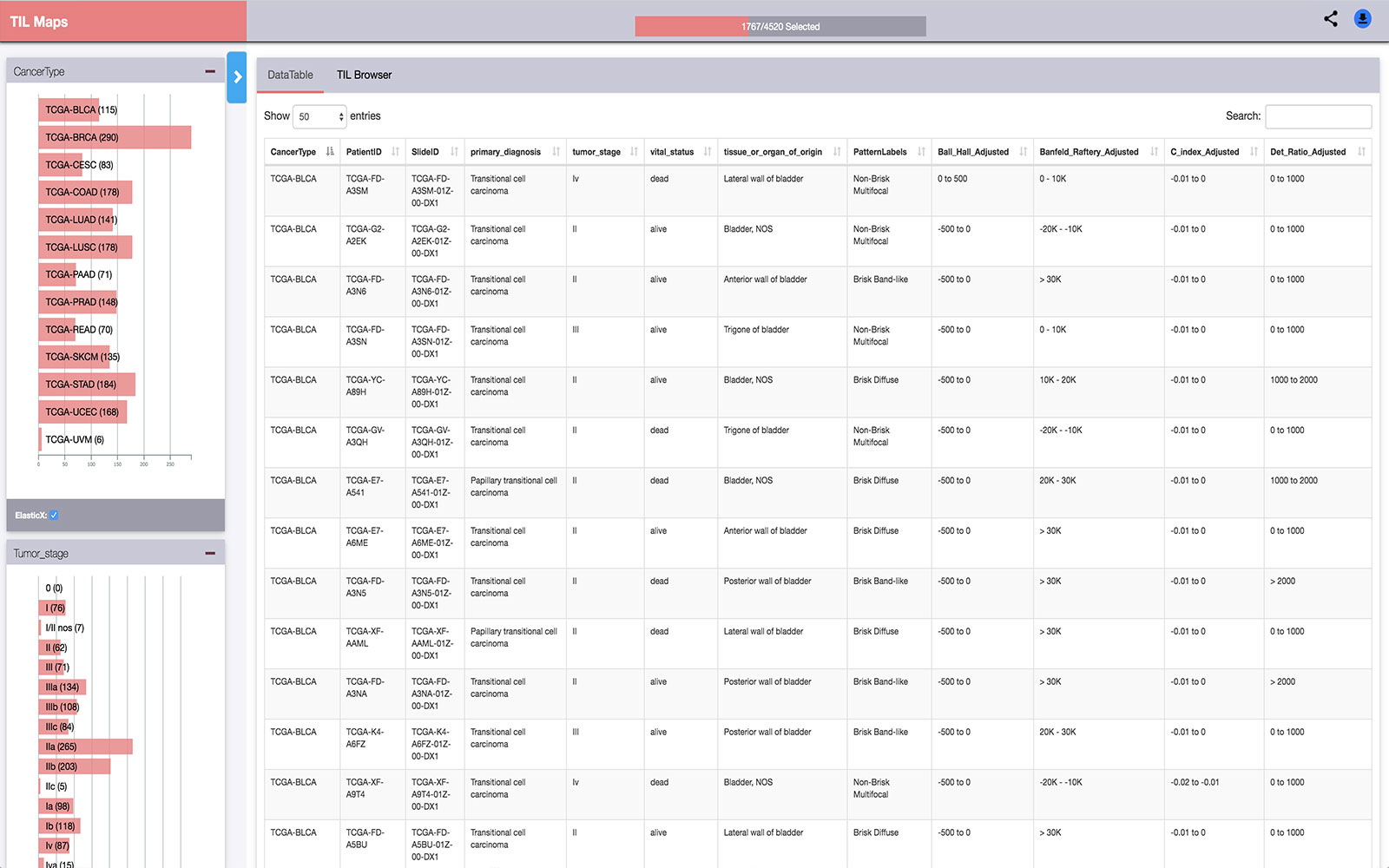Toggle the ElasticX checkbox
Viewport: 1389px width, 868px height.
pyautogui.click(x=54, y=516)
